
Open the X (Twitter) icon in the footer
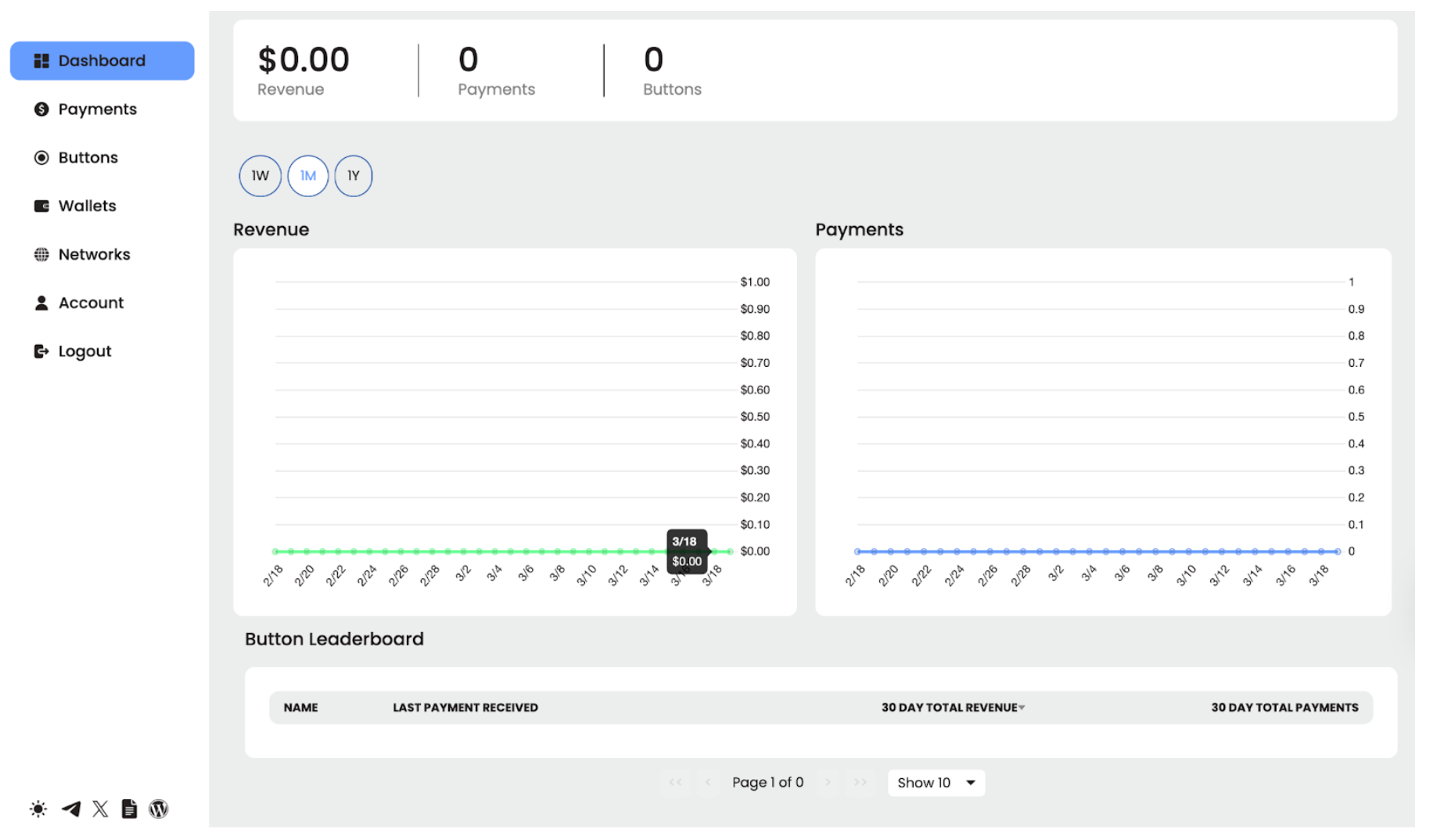[99, 809]
